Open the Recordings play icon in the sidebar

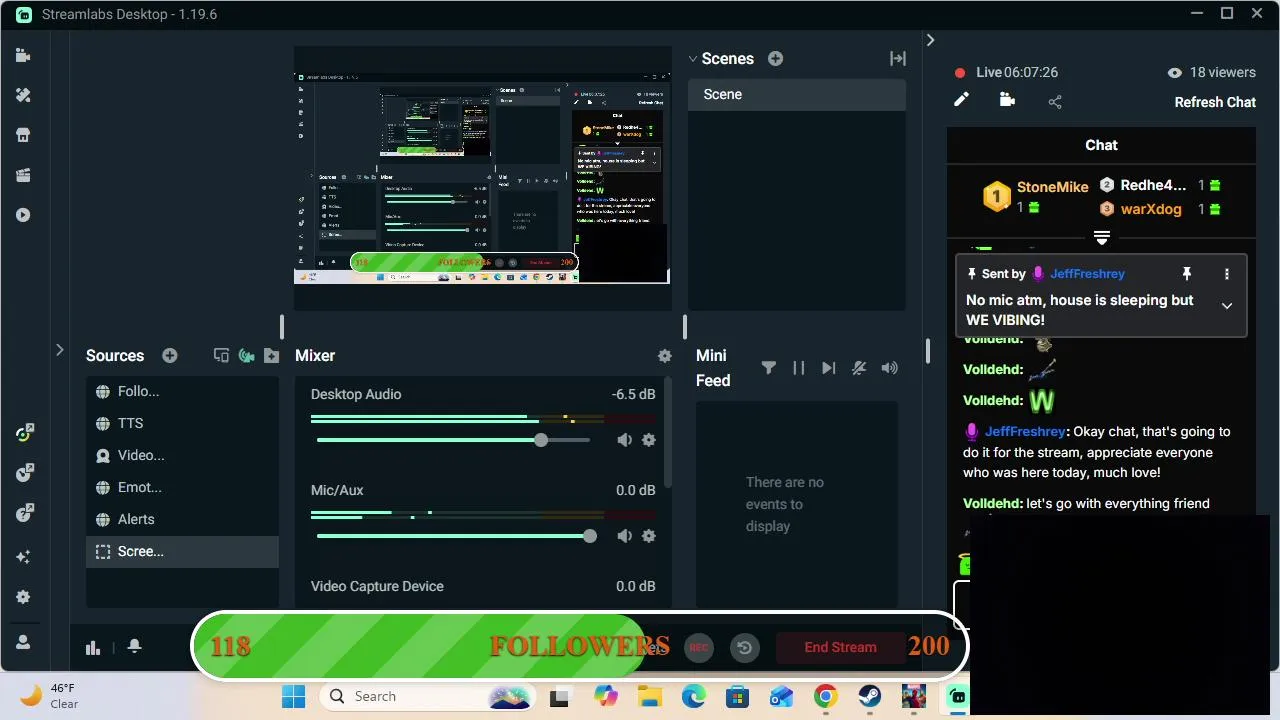tap(23, 215)
